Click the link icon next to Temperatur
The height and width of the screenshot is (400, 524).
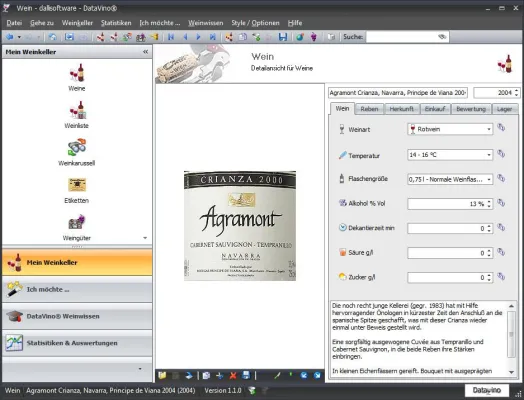(x=501, y=153)
